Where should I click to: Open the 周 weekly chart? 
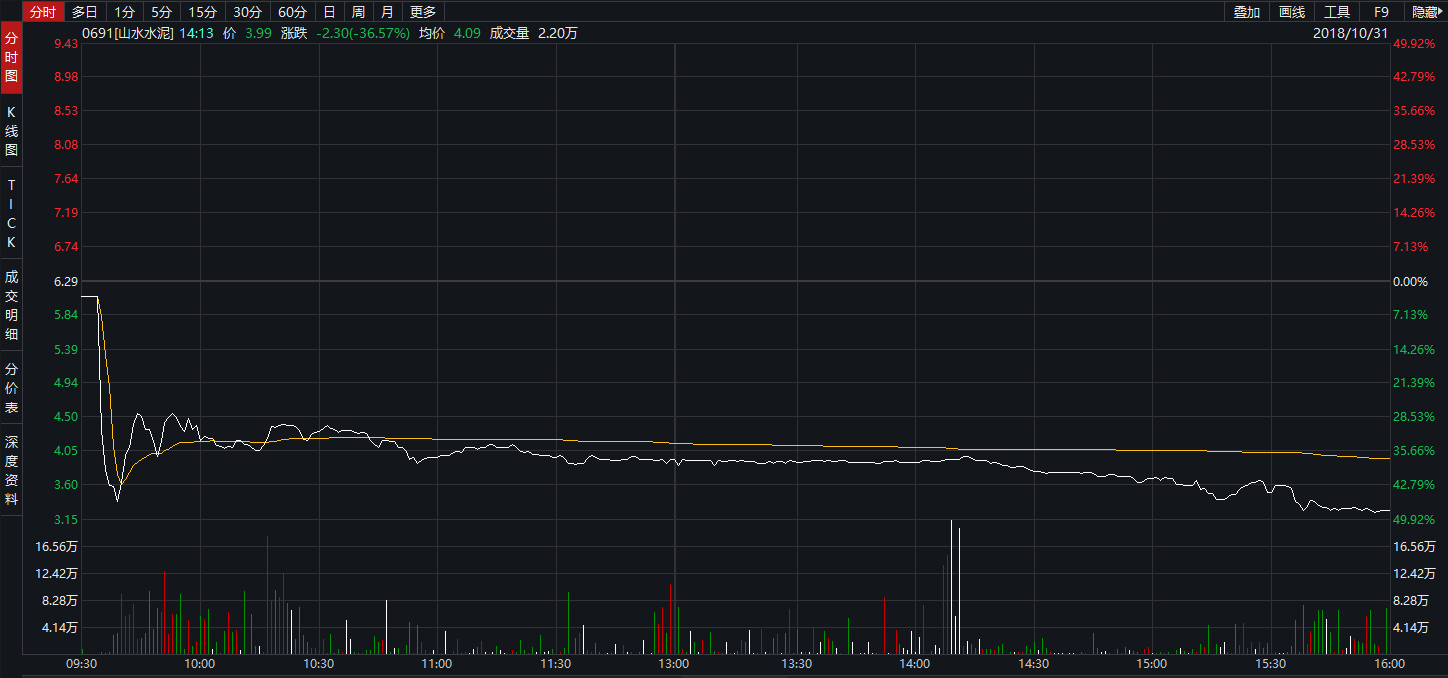[x=358, y=12]
